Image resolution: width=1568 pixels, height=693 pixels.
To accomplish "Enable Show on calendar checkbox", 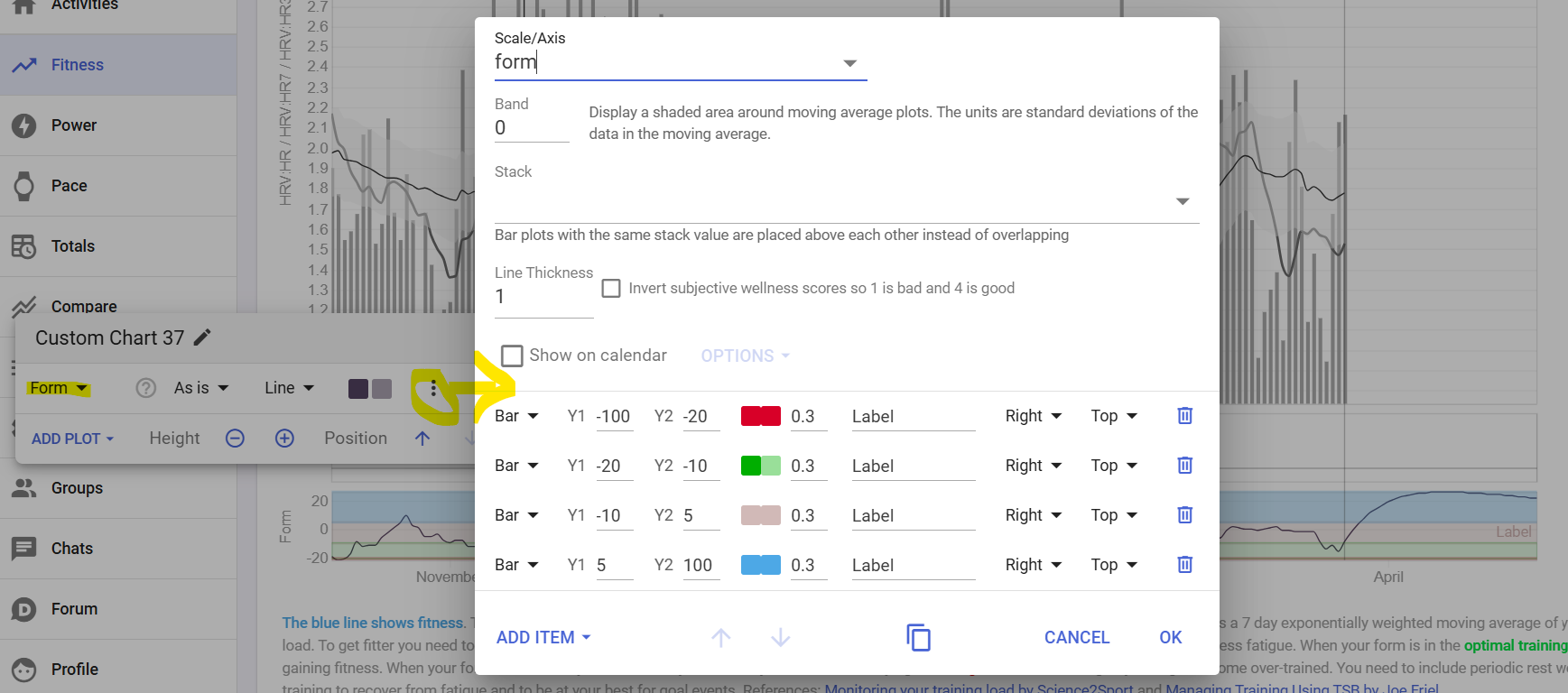I will (512, 356).
